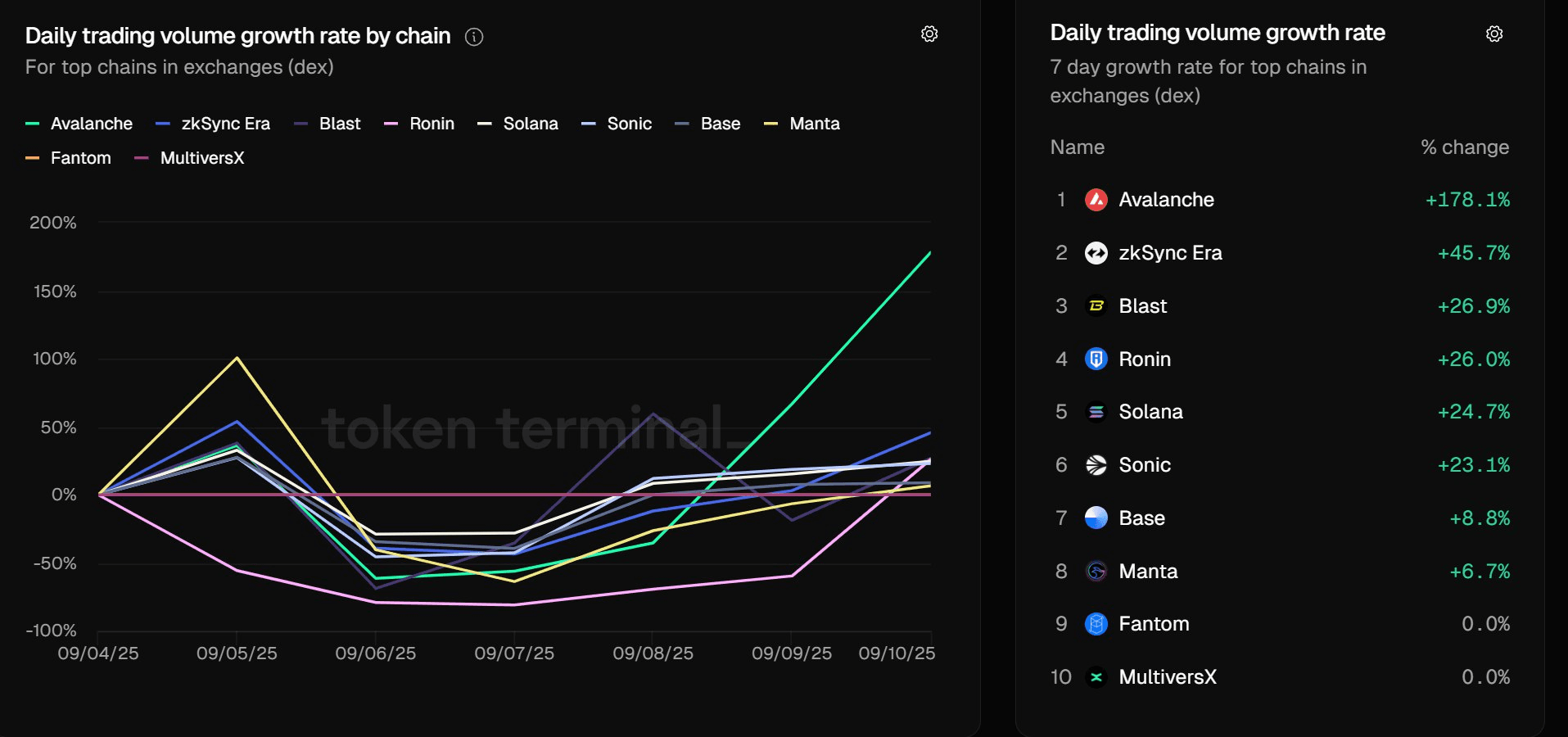Click the +26.0% value for Ronin
This screenshot has width=1568, height=737.
[1474, 359]
